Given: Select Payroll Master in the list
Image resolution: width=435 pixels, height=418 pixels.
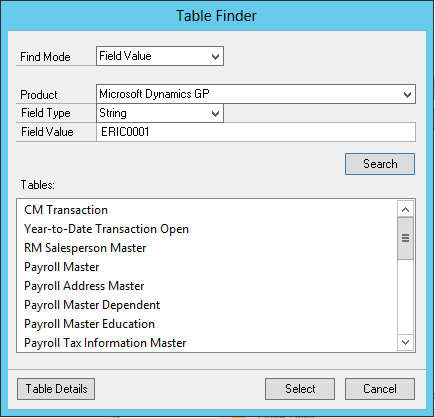Looking at the screenshot, I should pyautogui.click(x=62, y=267).
